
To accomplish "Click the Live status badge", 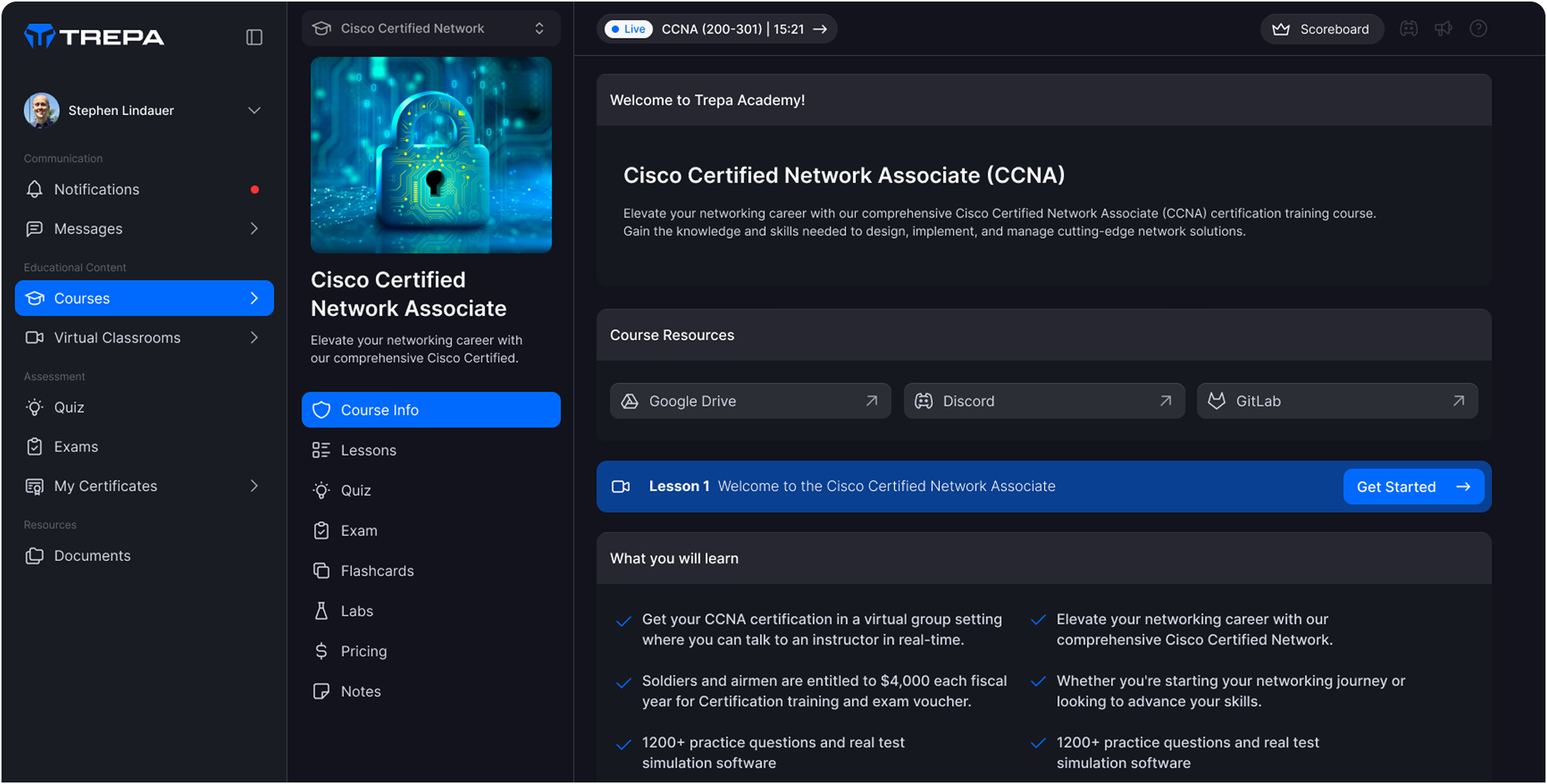I will (629, 29).
